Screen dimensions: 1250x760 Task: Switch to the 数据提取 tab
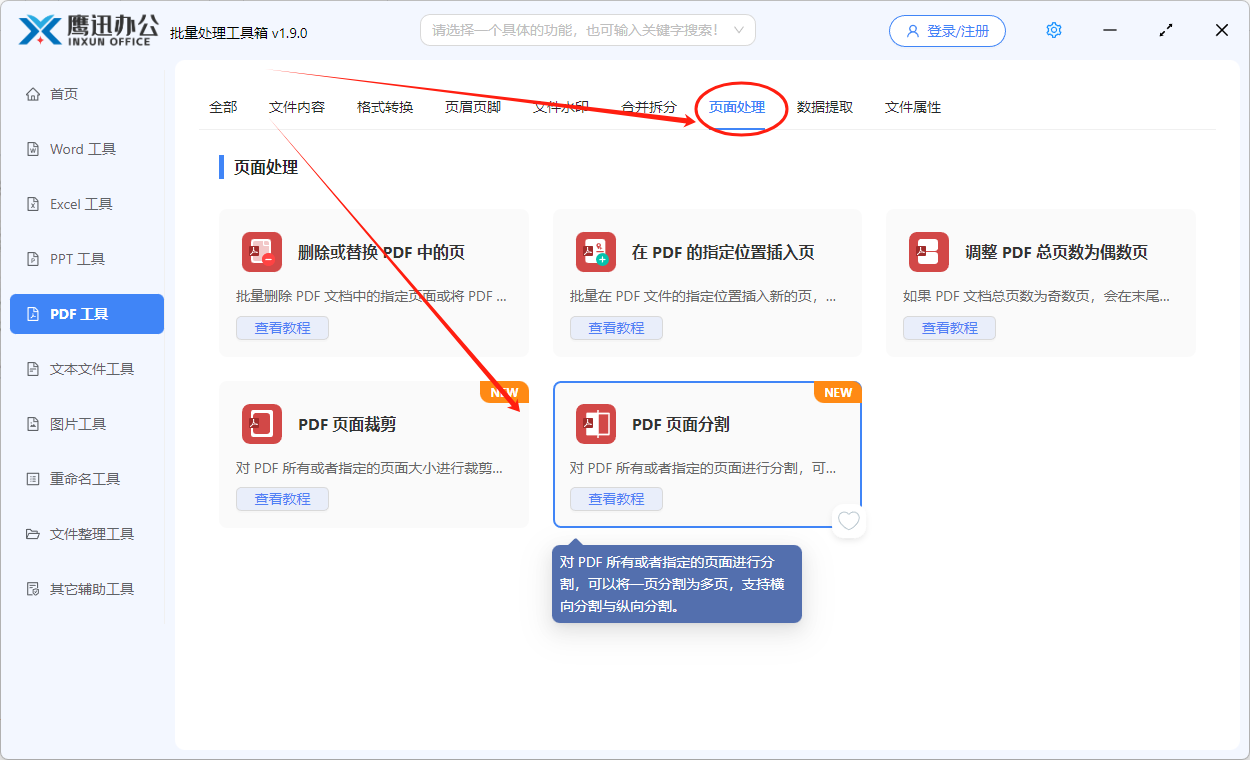pyautogui.click(x=825, y=107)
